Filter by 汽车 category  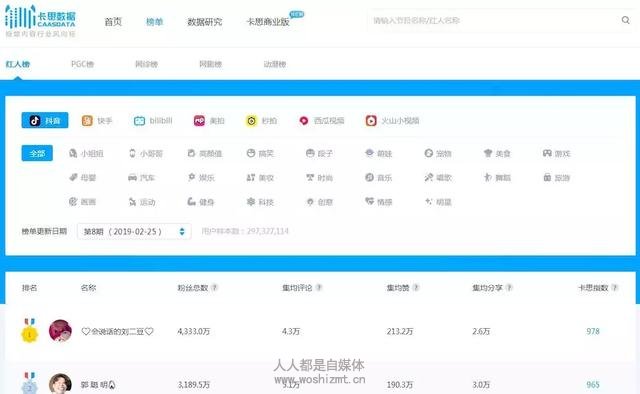[142, 178]
